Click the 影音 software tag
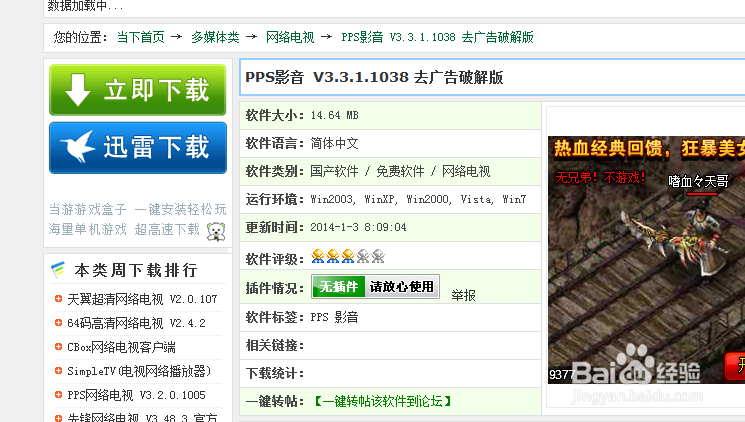The width and height of the screenshot is (745, 422). (346, 317)
